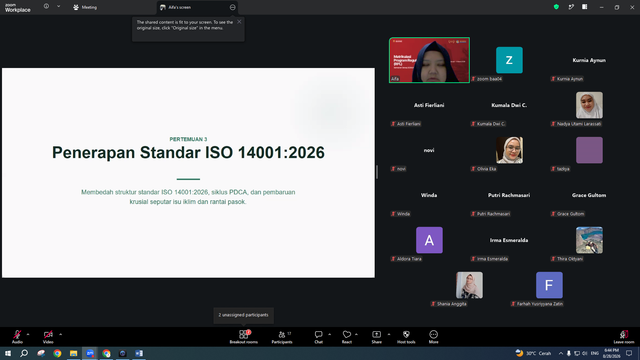Screen dimensions: 640x360
Task: Click the Share screen button
Action: coord(376,336)
